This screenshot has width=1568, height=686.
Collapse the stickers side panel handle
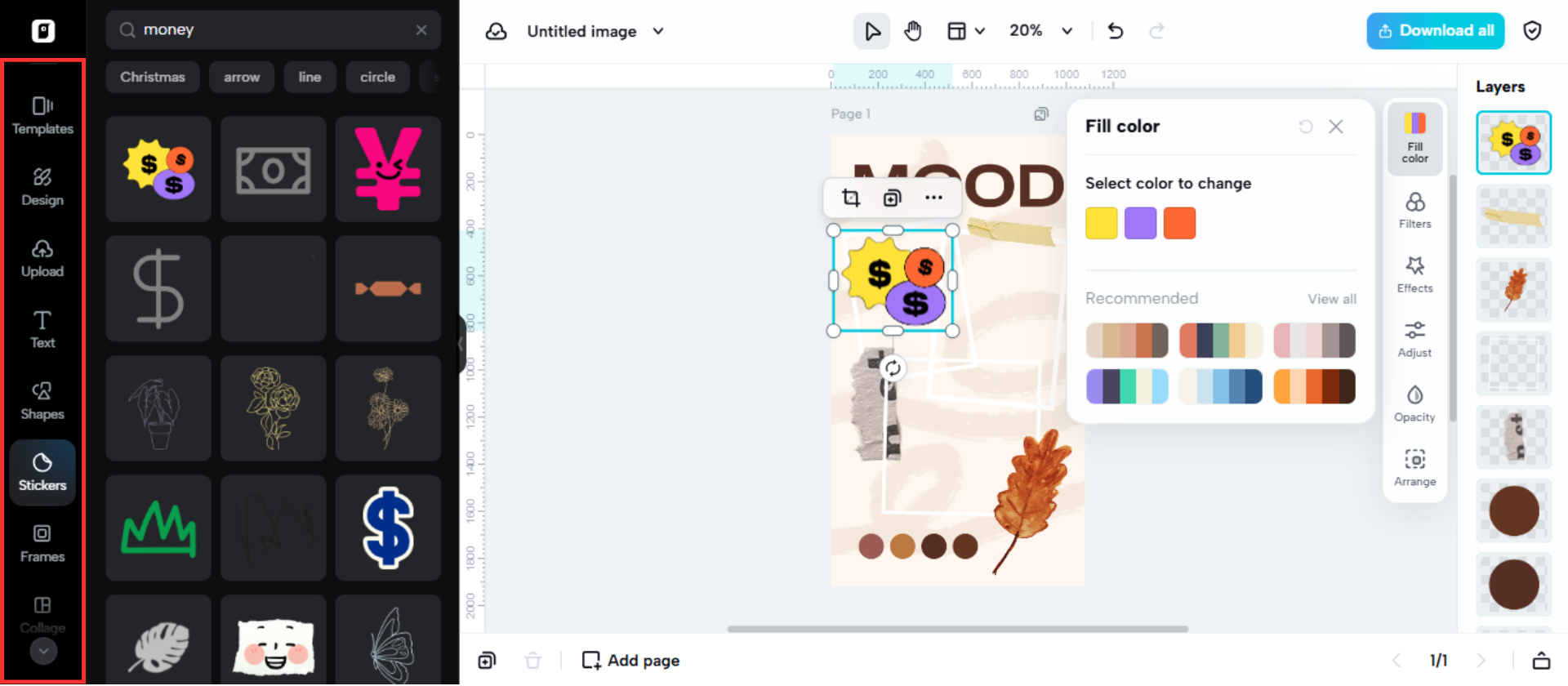[461, 343]
